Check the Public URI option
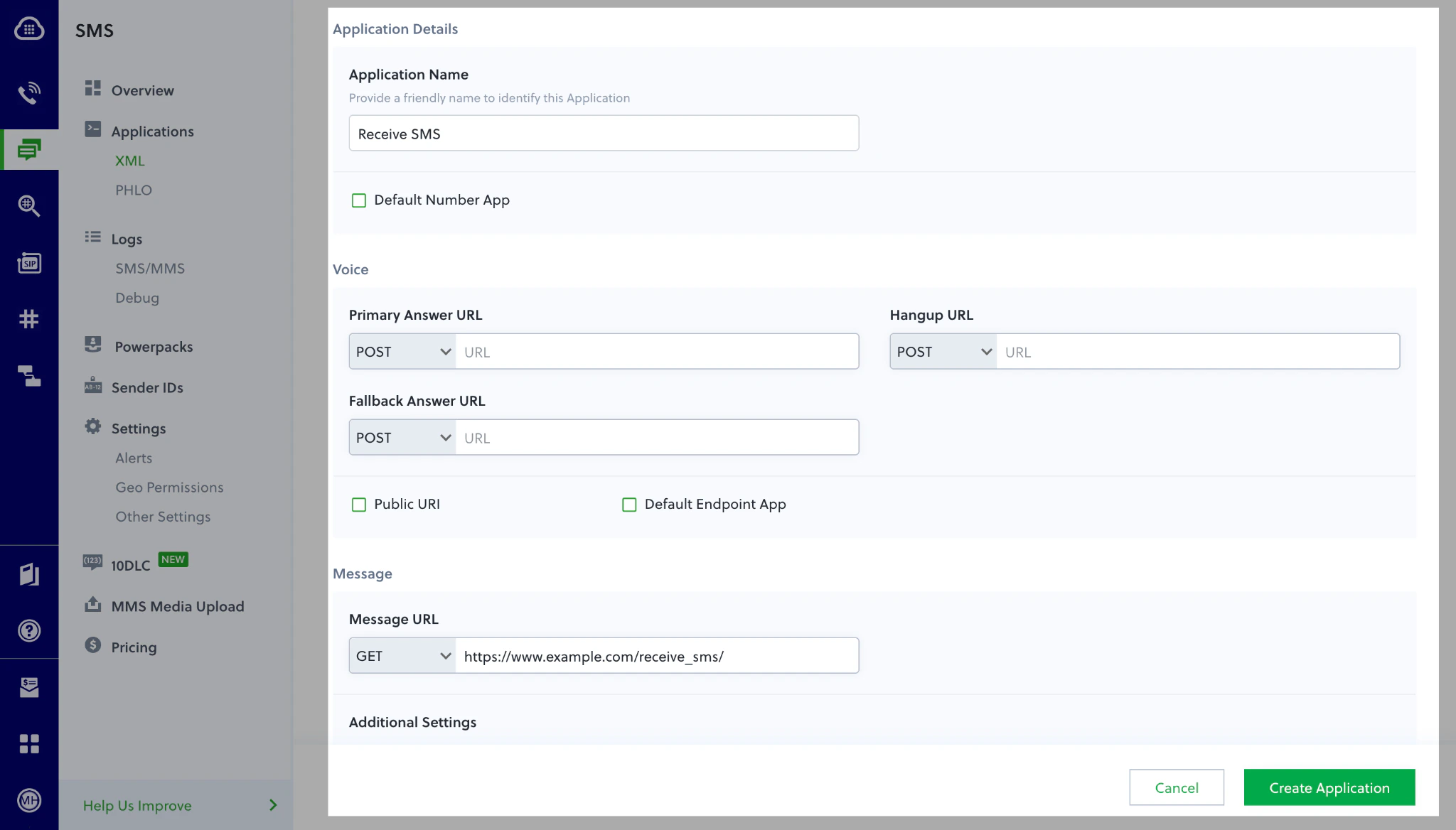Image resolution: width=1456 pixels, height=830 pixels. 359,505
